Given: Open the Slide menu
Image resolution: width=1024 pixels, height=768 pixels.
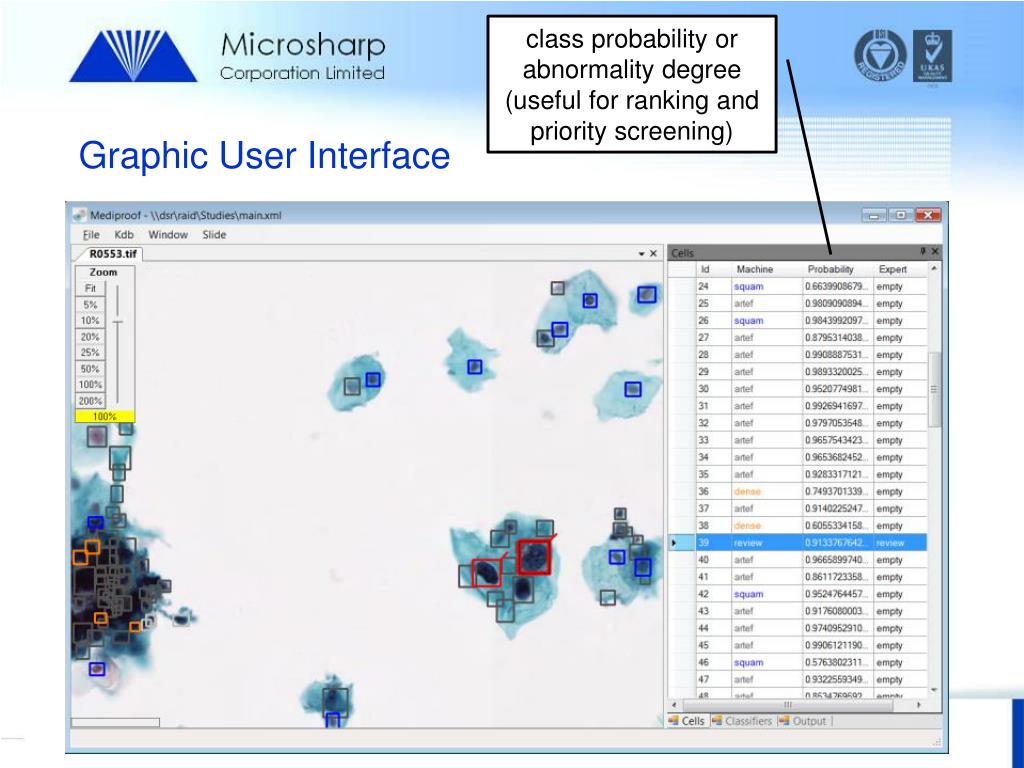Looking at the screenshot, I should click(214, 234).
